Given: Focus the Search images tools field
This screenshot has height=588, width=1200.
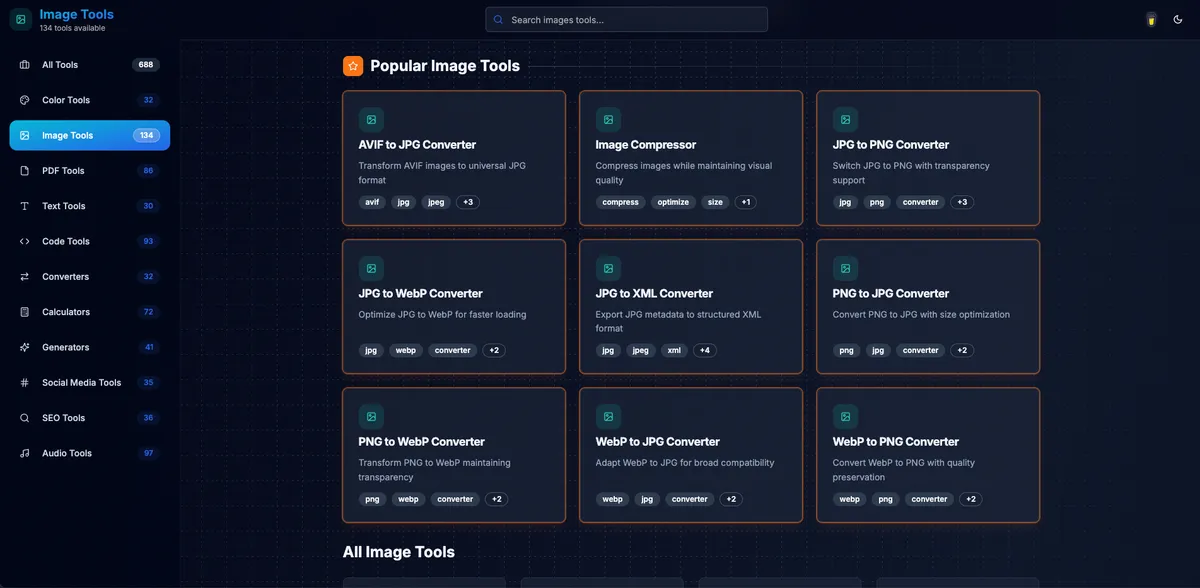Looking at the screenshot, I should click(x=626, y=19).
